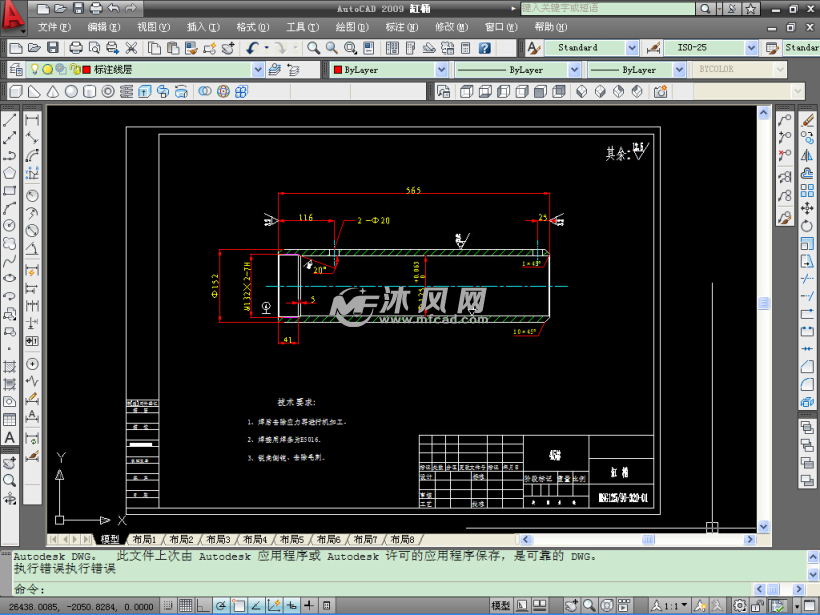Click the Polygon draw tool
The width and height of the screenshot is (820, 615).
coord(10,172)
